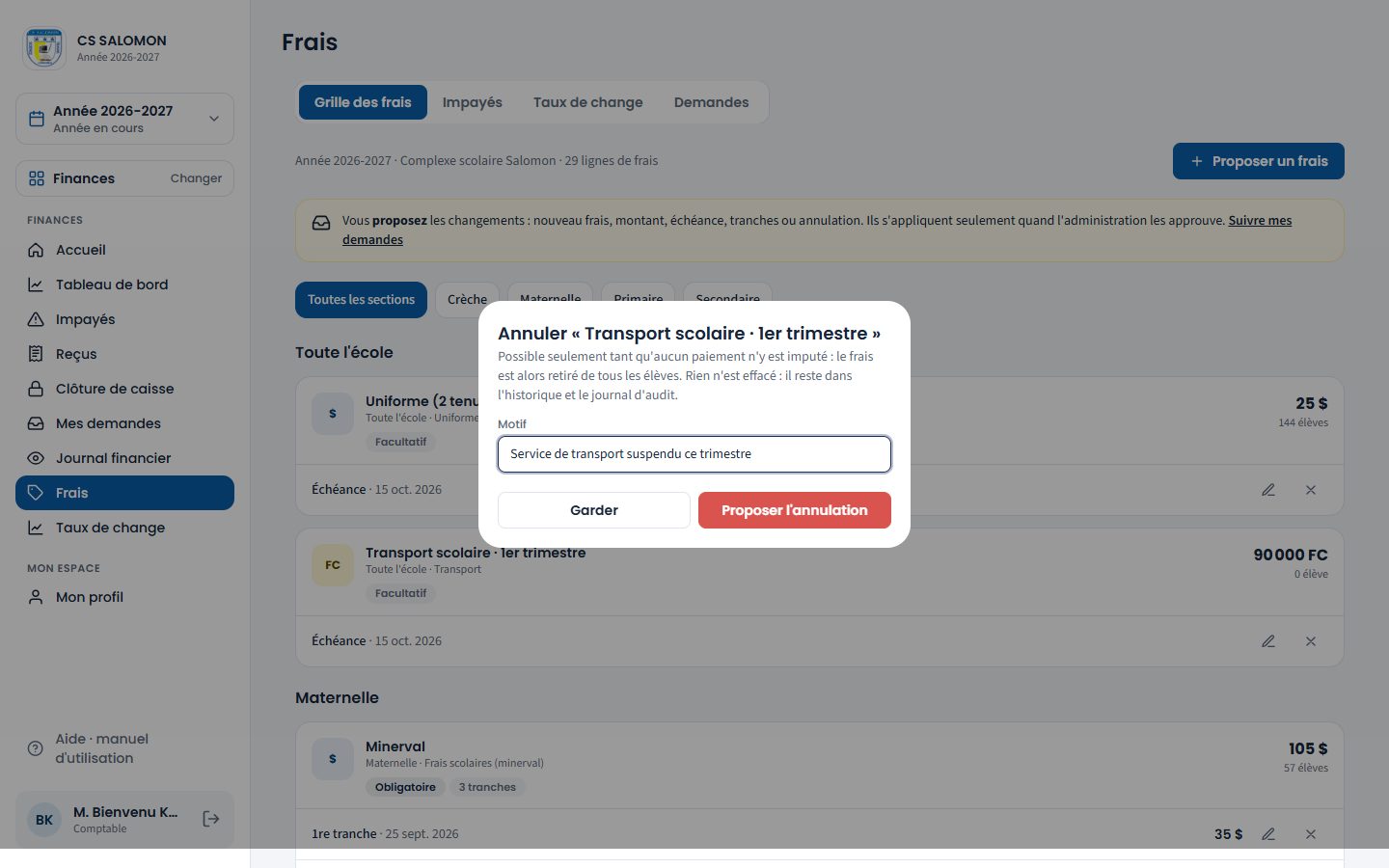Open the Impayés sidebar item

pos(124,319)
